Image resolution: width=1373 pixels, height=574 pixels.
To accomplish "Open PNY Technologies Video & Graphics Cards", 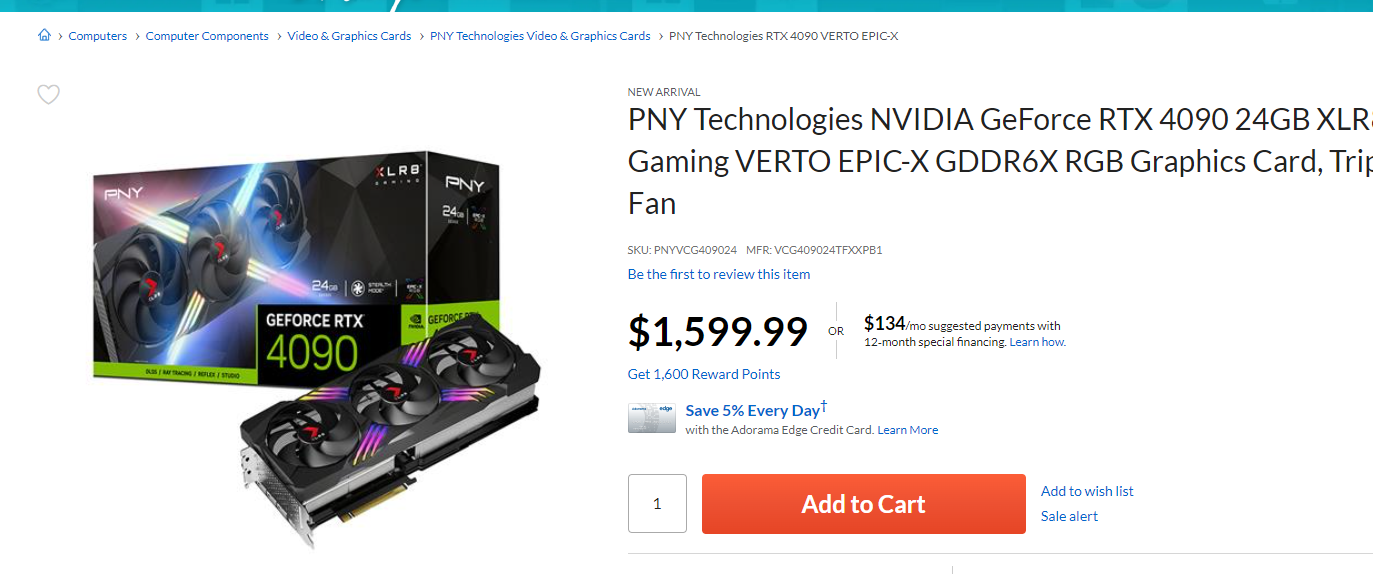I will point(540,36).
